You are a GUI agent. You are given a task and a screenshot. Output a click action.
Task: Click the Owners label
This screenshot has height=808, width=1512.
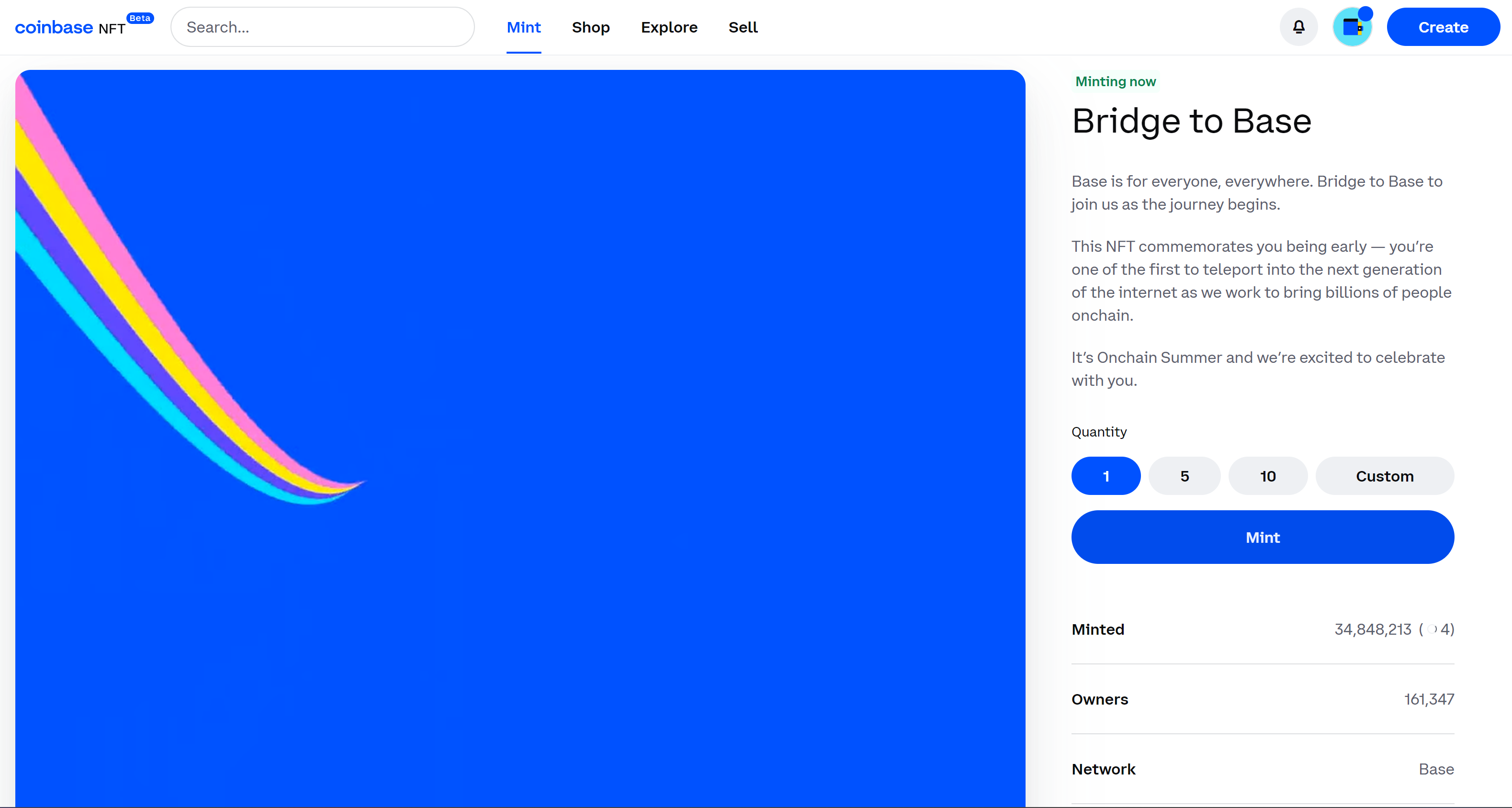[x=1099, y=699]
